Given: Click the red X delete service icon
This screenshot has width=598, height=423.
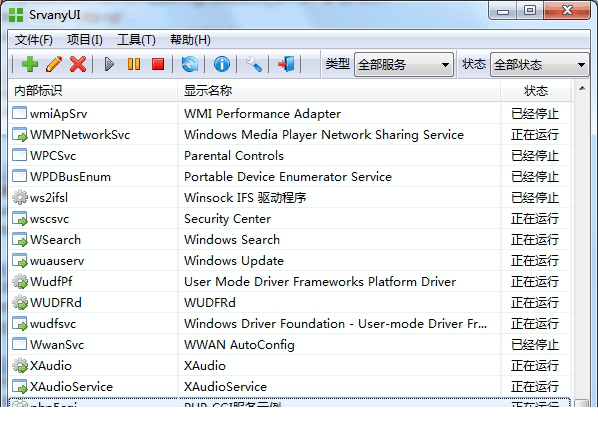Looking at the screenshot, I should pos(78,64).
